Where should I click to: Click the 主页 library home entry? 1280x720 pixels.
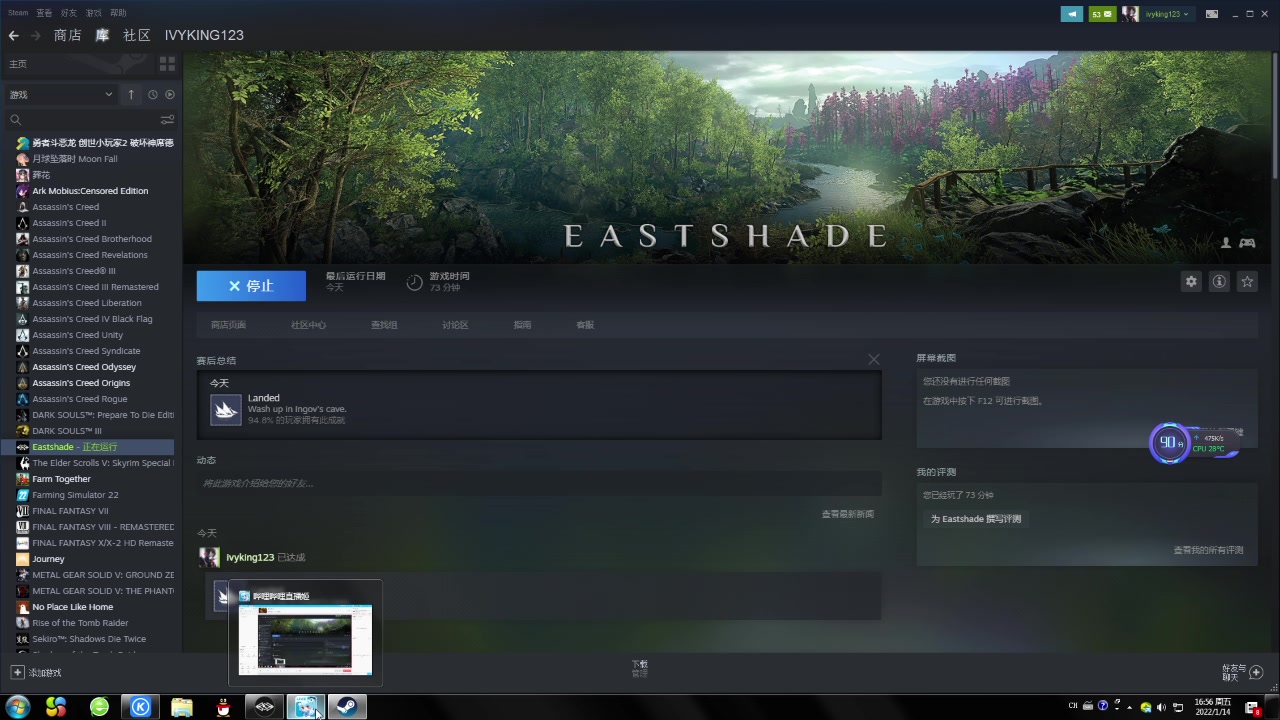pyautogui.click(x=18, y=64)
